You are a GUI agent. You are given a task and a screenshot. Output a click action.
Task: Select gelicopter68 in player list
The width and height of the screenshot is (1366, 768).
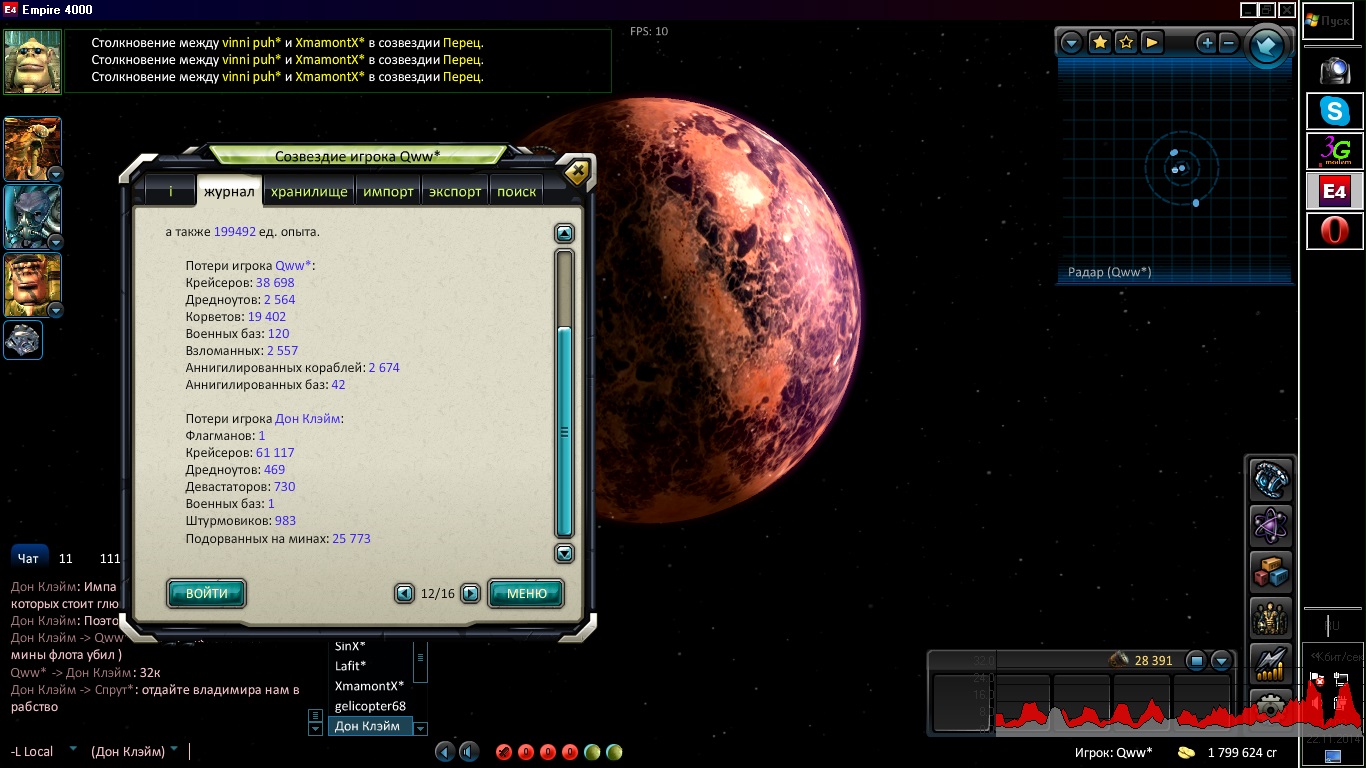370,706
